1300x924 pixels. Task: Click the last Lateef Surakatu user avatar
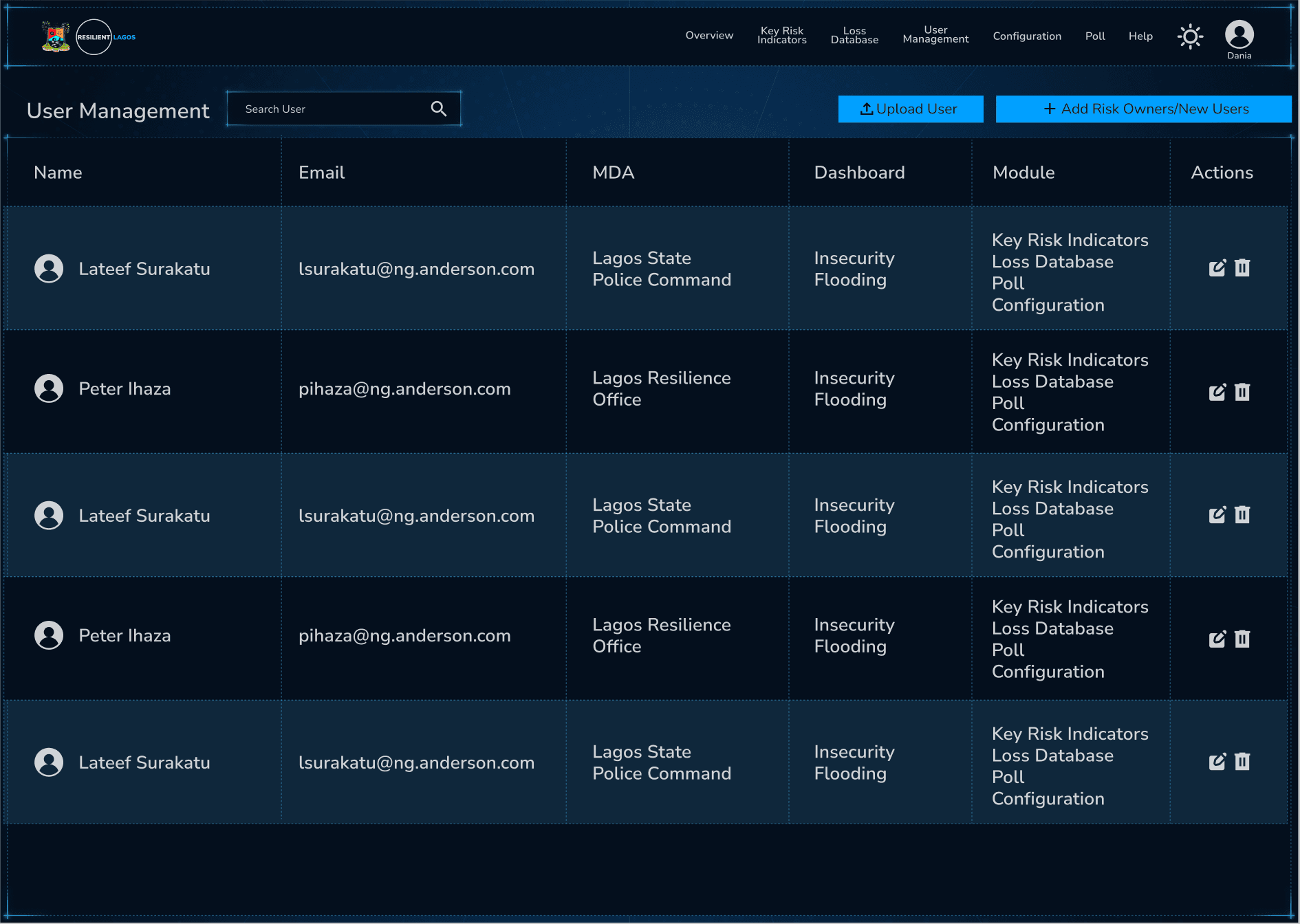[49, 762]
